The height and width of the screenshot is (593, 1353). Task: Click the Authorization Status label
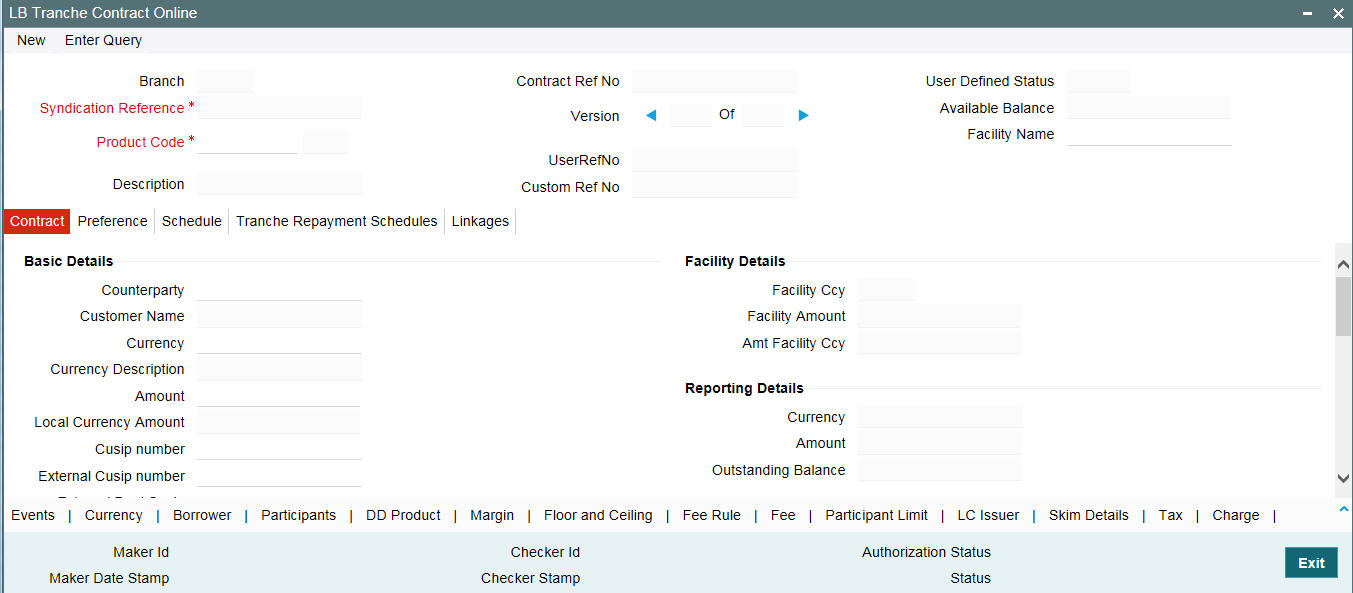click(926, 552)
